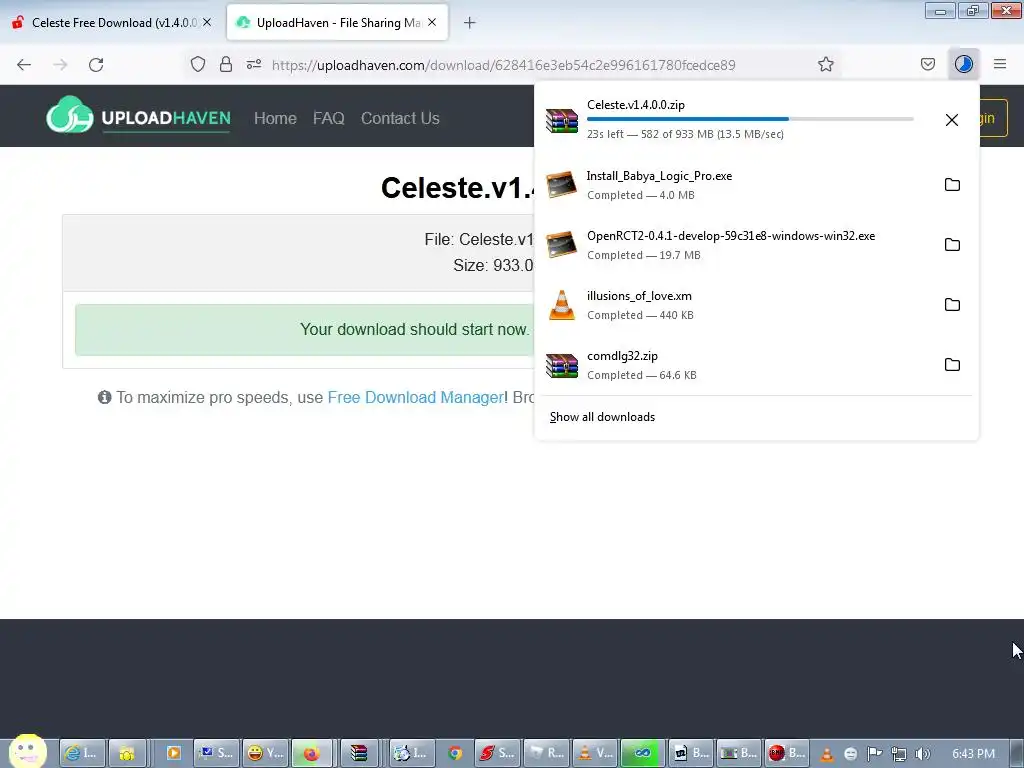1024x768 pixels.
Task: Bookmark this page with the star
Action: (x=825, y=64)
